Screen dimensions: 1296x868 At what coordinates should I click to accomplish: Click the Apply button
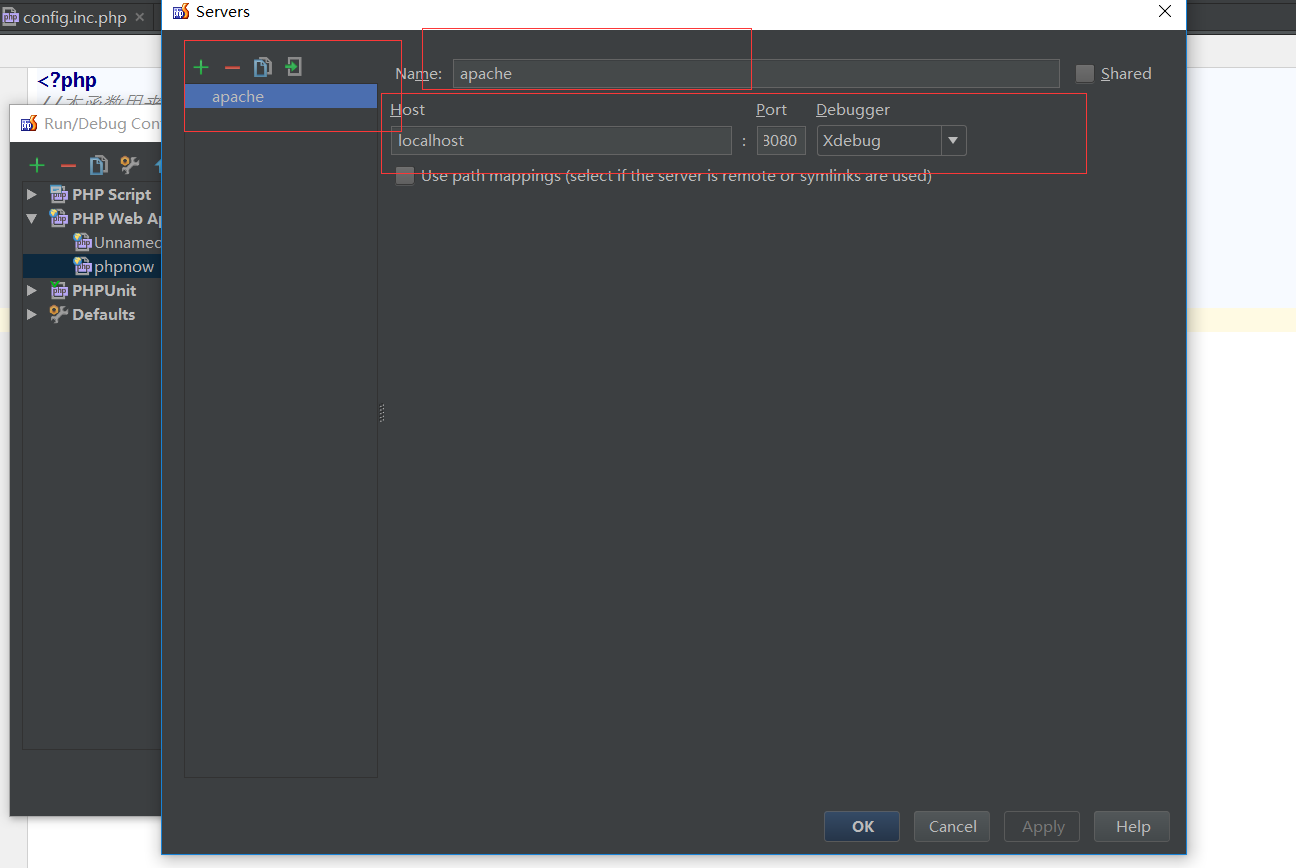1042,827
